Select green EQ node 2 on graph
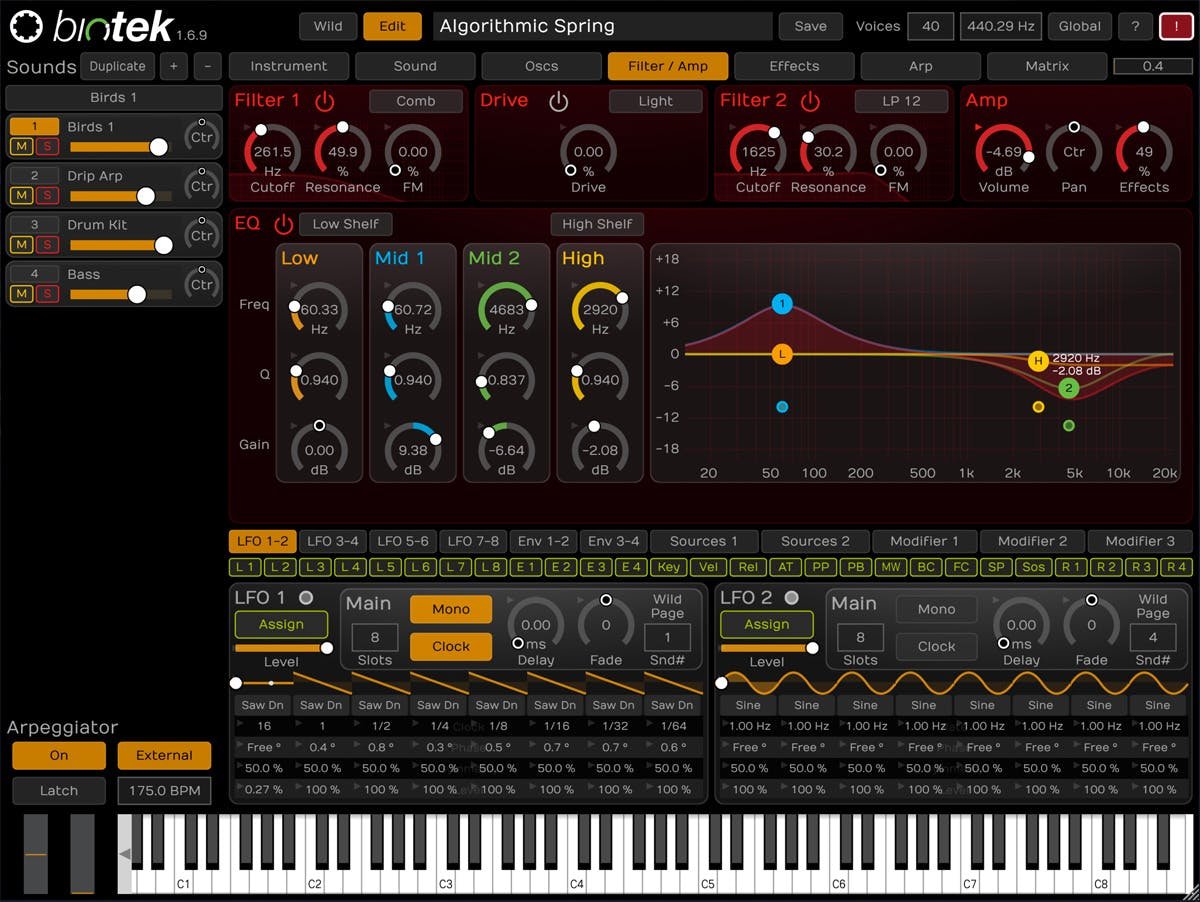 [1069, 388]
